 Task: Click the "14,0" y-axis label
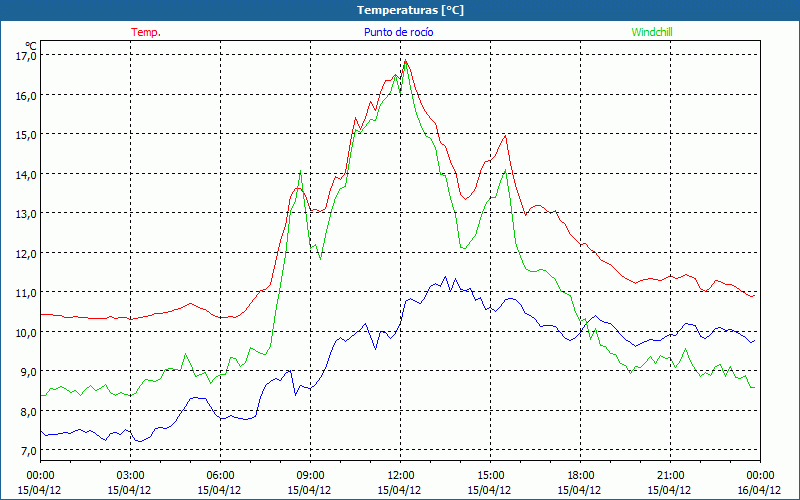pos(27,174)
